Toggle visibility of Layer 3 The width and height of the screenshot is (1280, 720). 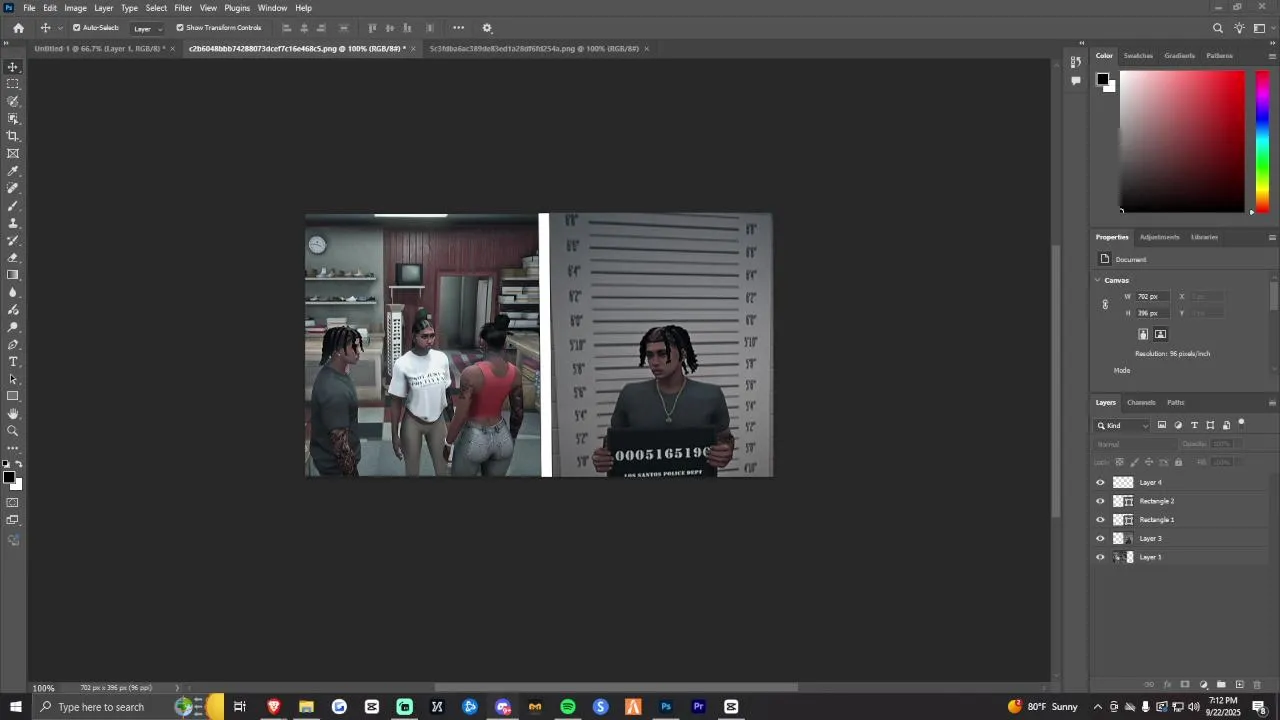click(1101, 538)
